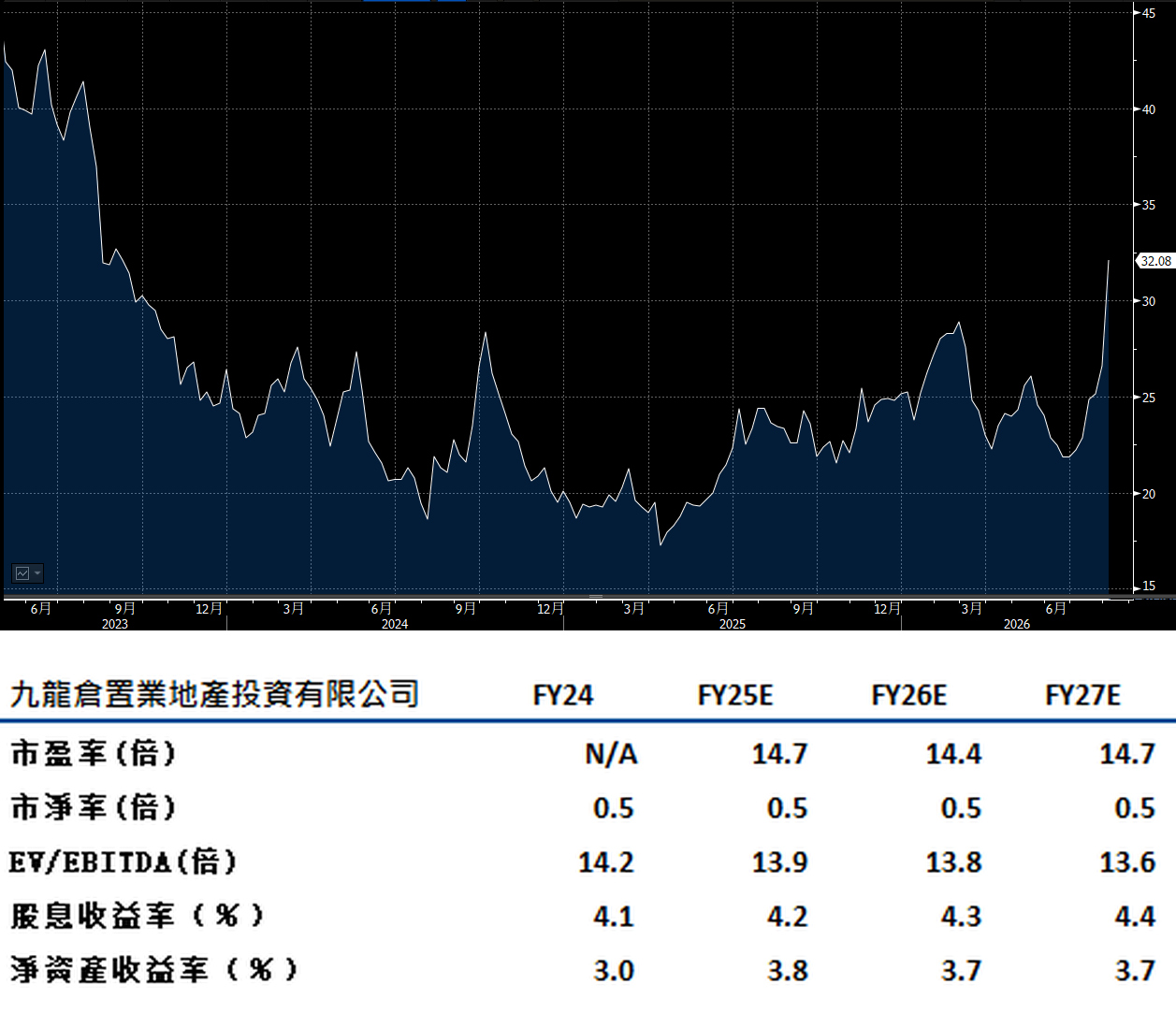Select the 股息收益率 (%) row label

point(138,916)
